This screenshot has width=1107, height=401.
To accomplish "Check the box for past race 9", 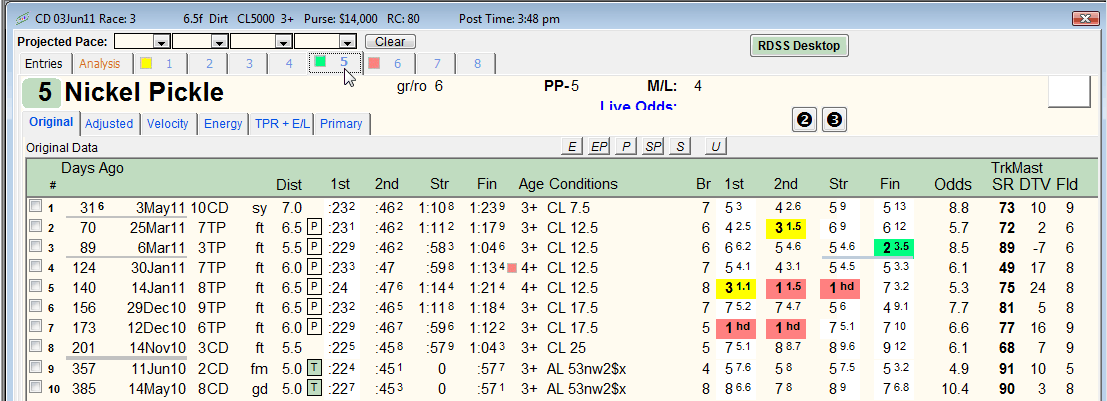I will coord(35,369).
